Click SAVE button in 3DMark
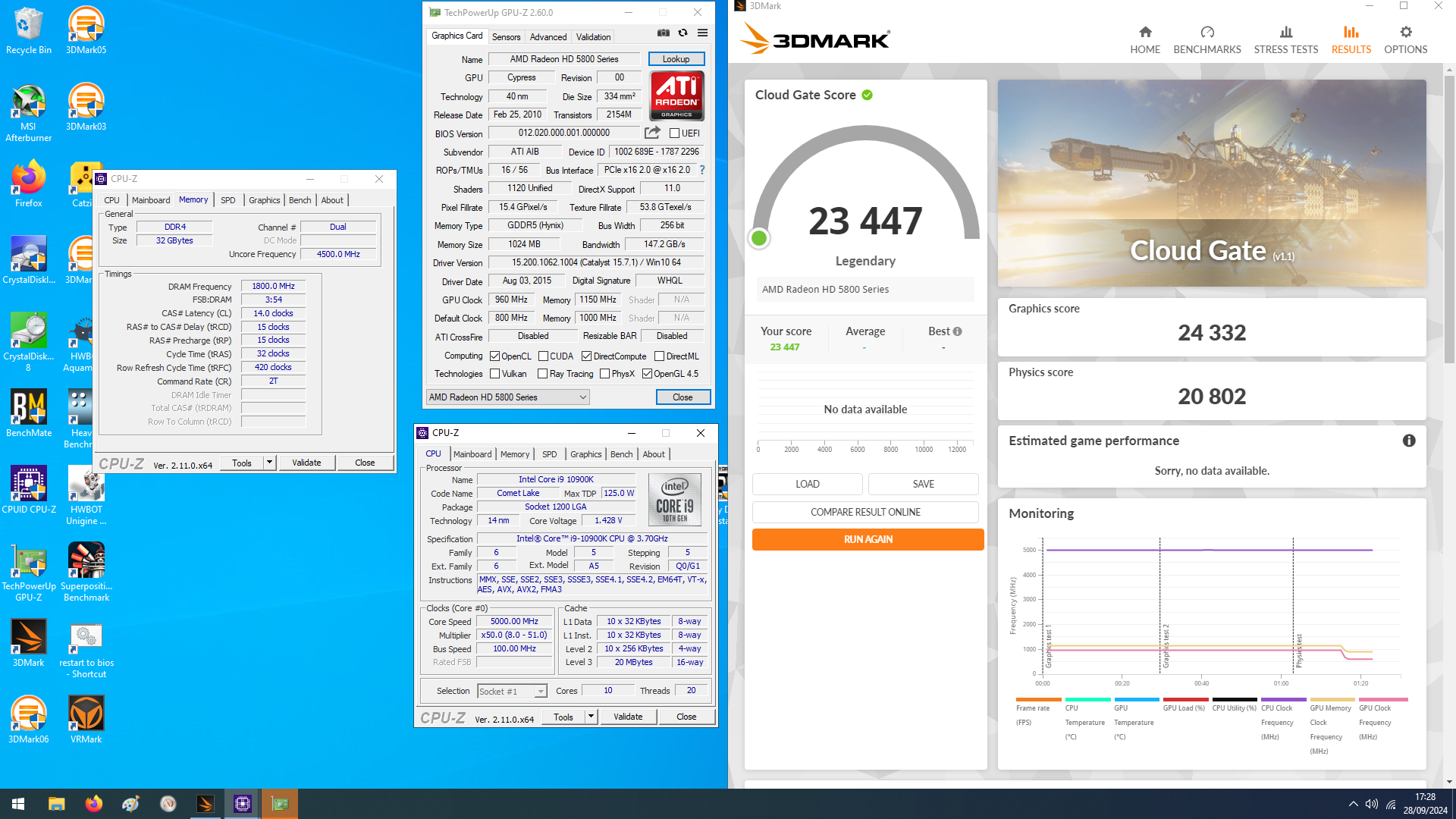The height and width of the screenshot is (819, 1456). pyautogui.click(x=924, y=484)
